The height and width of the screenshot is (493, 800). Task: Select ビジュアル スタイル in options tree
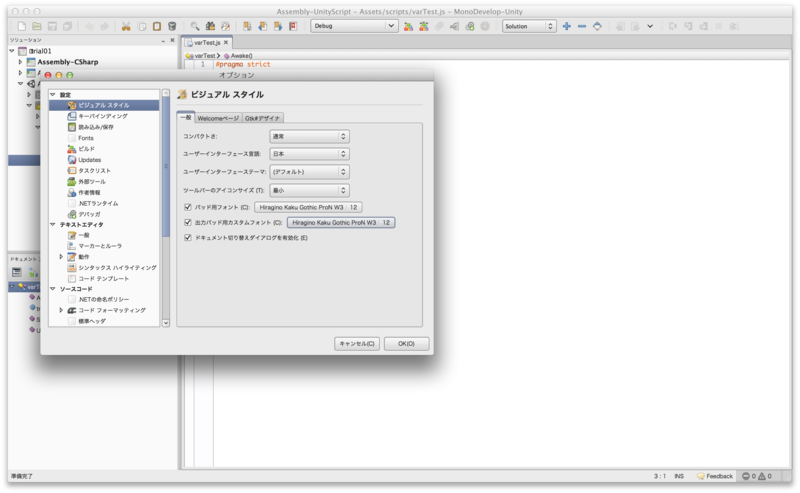[104, 105]
